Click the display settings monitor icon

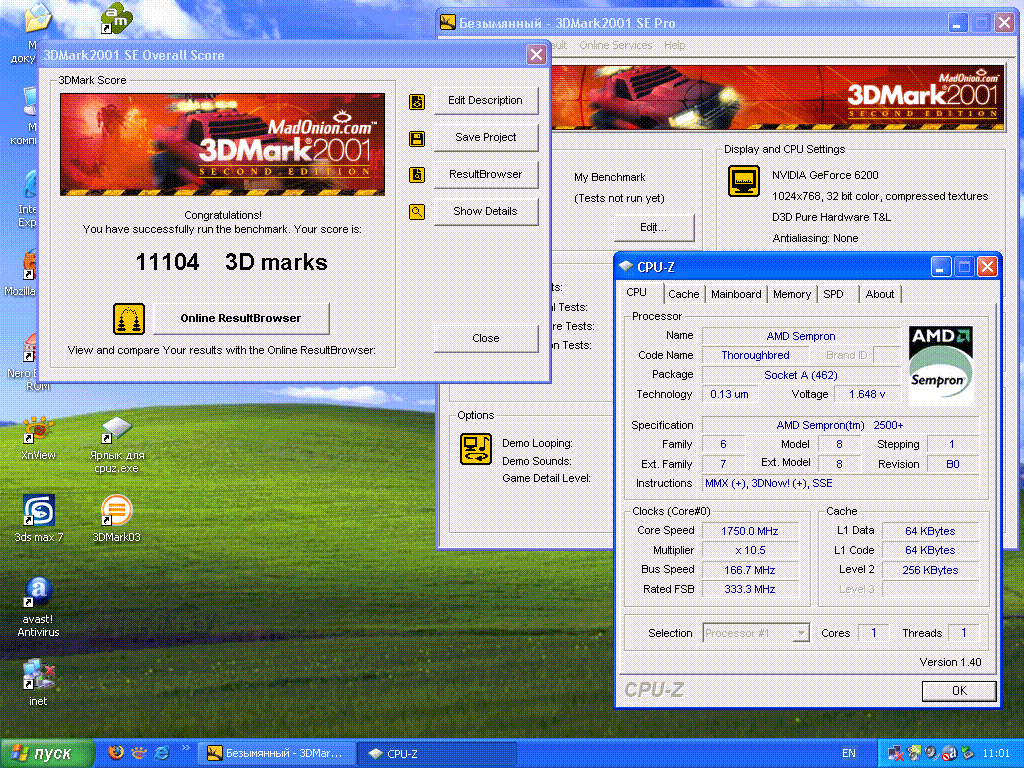click(x=744, y=181)
